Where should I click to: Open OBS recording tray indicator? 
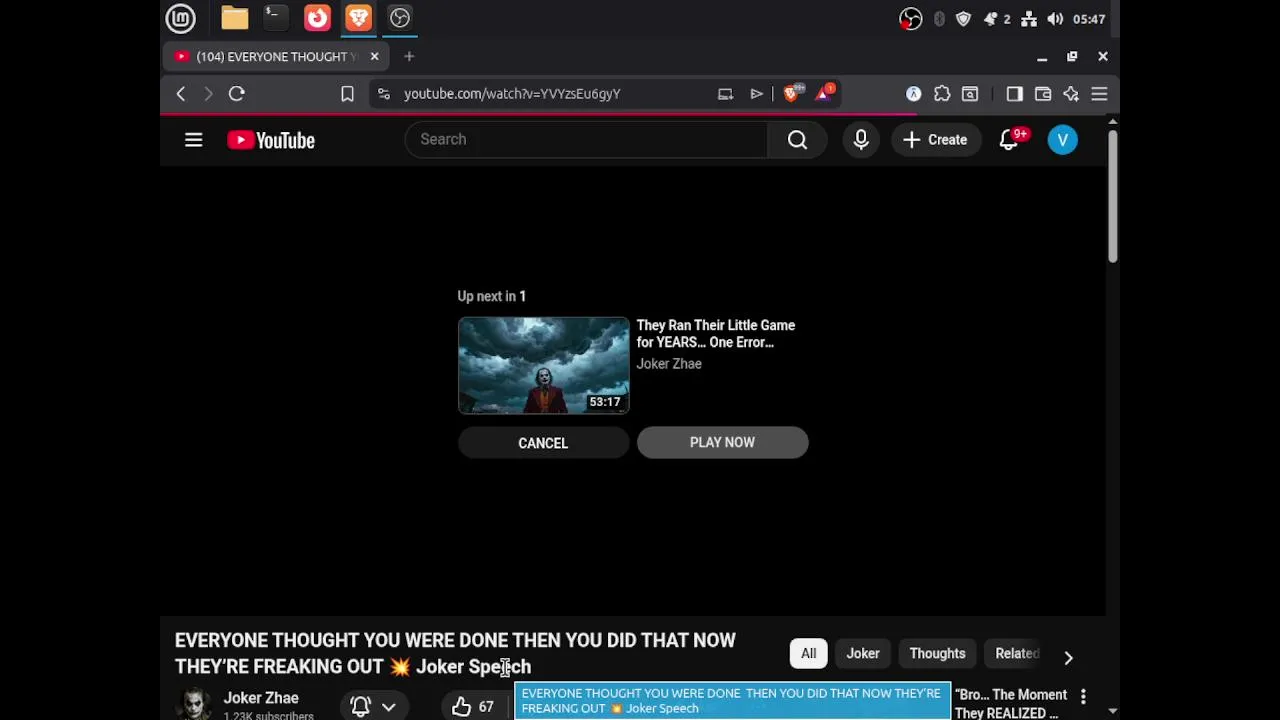(910, 19)
